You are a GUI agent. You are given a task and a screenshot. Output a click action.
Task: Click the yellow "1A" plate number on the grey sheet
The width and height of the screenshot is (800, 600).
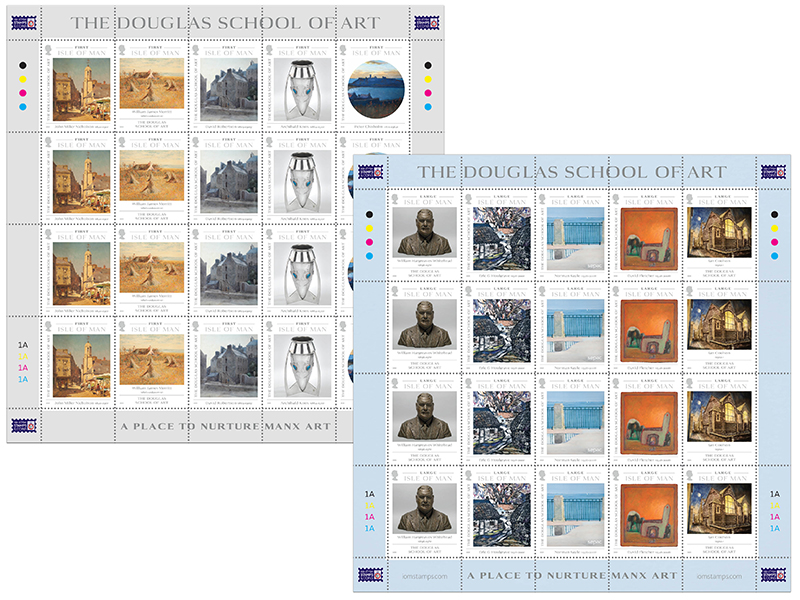pos(23,356)
